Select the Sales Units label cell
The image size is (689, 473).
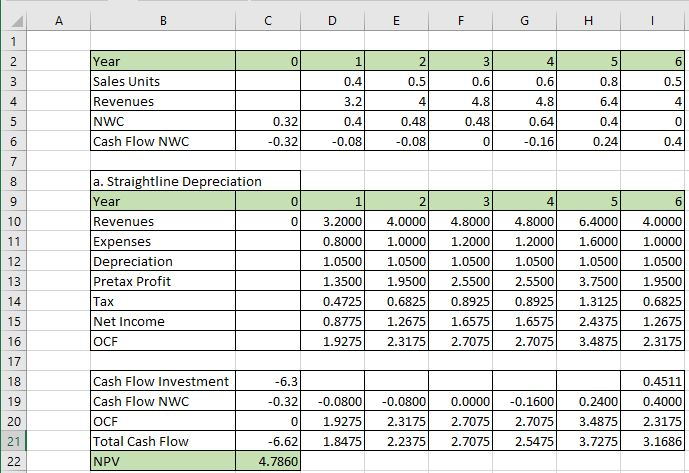[x=161, y=81]
